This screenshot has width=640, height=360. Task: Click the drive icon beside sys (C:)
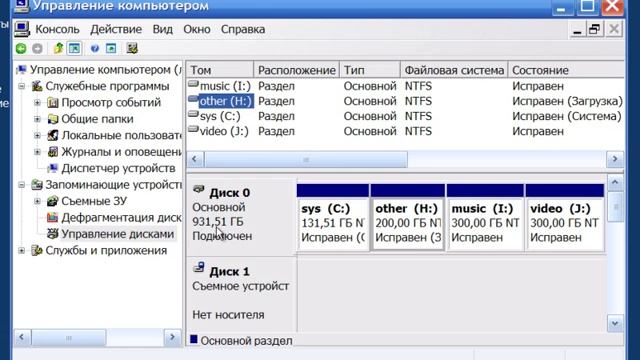(193, 115)
